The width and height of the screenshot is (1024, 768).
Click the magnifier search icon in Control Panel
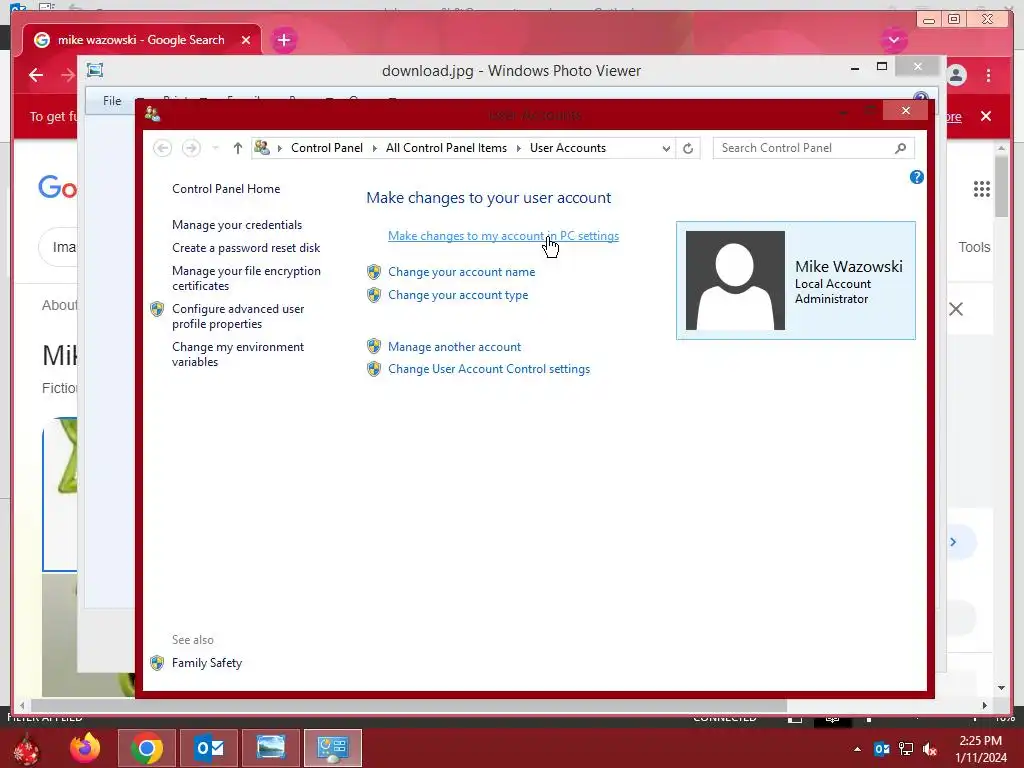coord(901,148)
